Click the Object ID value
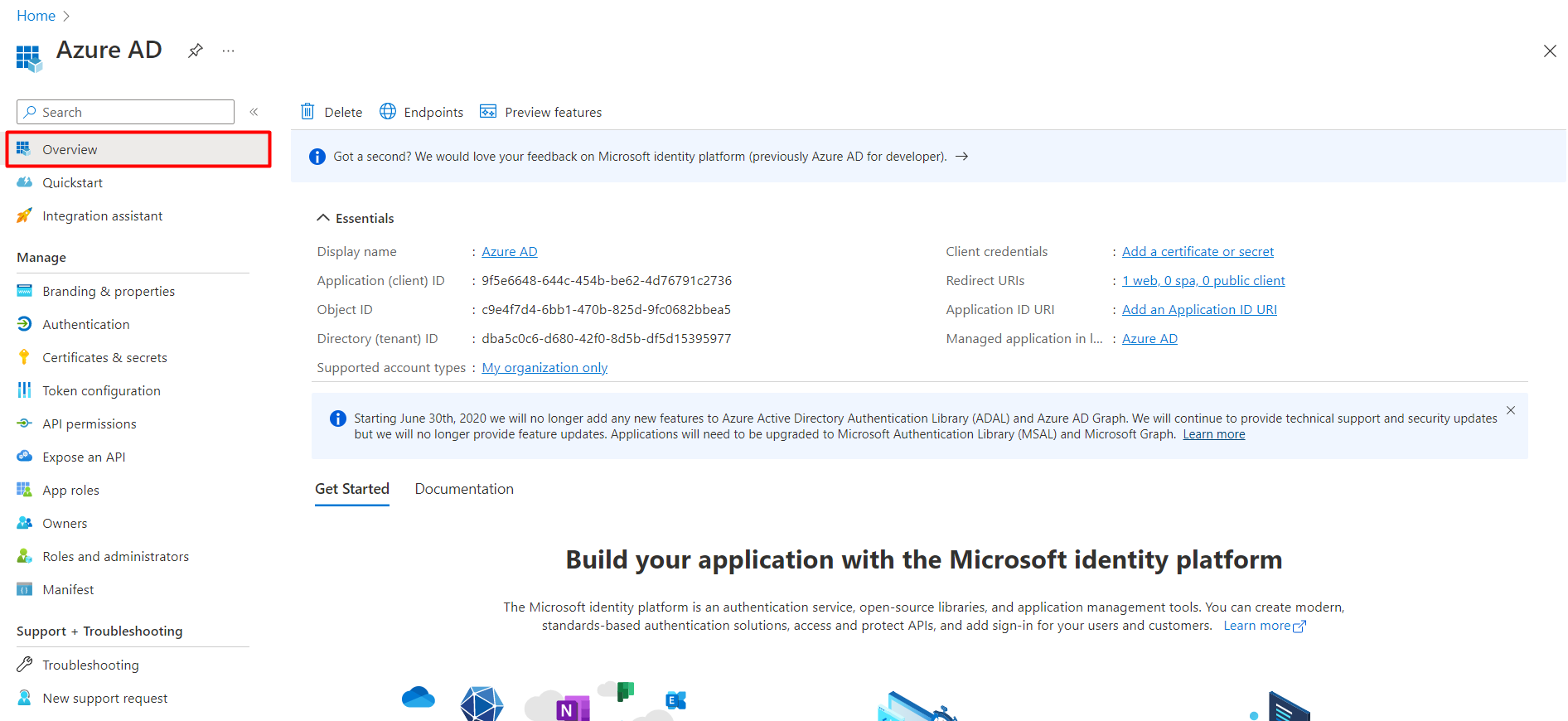This screenshot has width=1568, height=721. coord(606,309)
